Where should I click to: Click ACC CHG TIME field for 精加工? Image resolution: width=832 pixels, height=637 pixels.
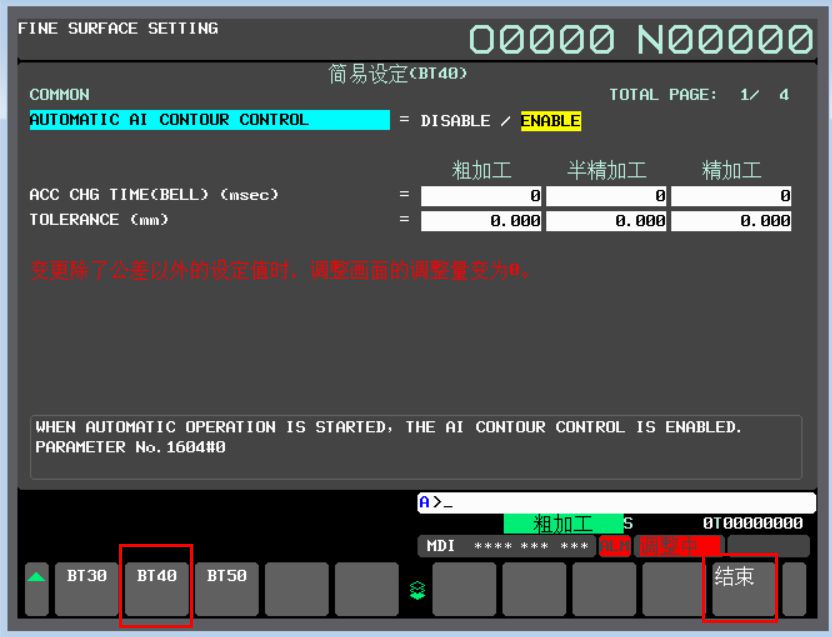731,196
